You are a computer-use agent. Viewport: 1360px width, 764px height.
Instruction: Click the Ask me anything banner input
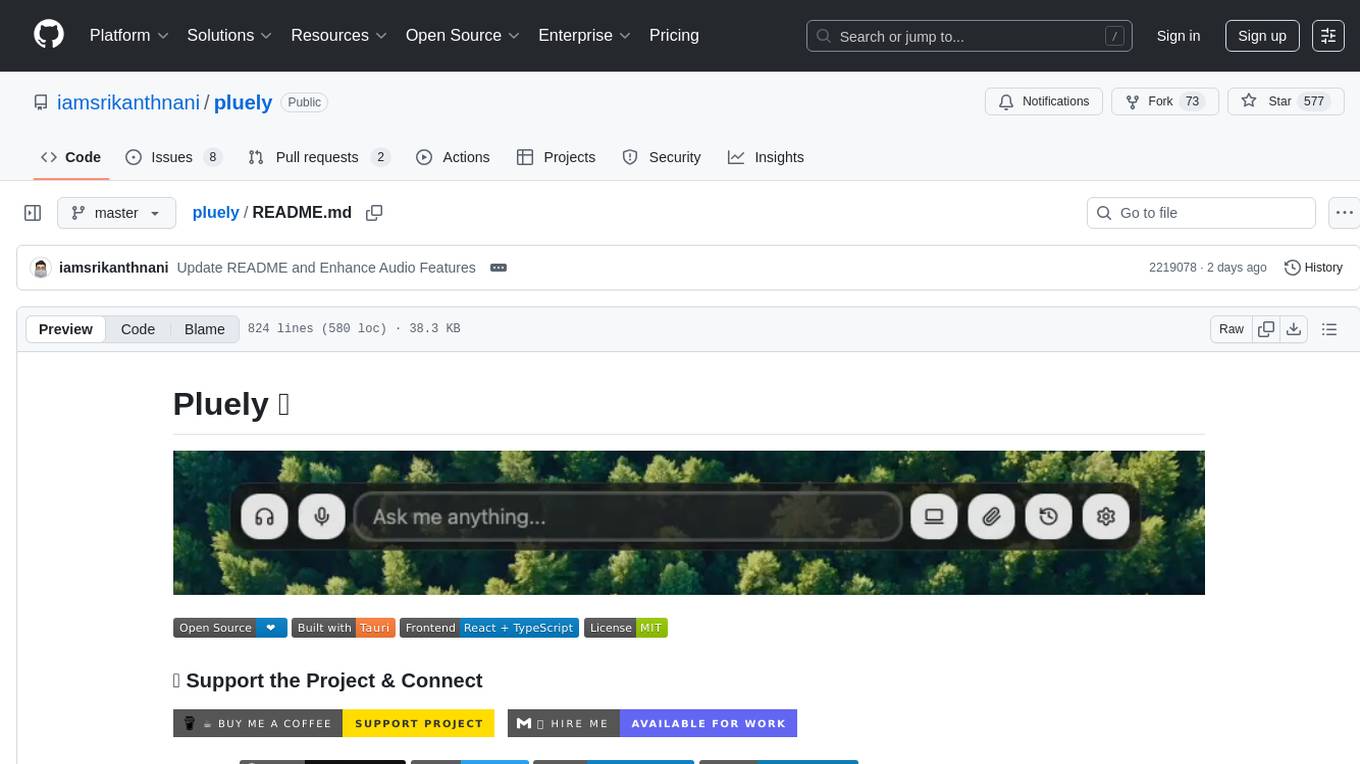coord(627,517)
